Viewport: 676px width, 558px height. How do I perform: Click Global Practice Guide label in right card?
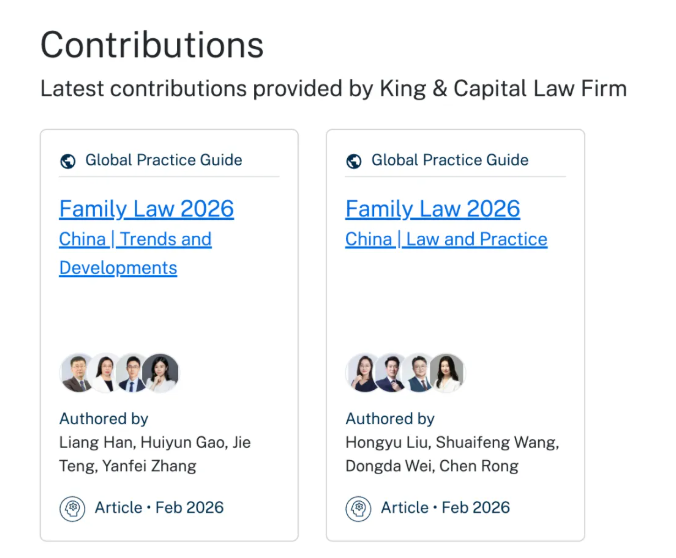[x=449, y=160]
